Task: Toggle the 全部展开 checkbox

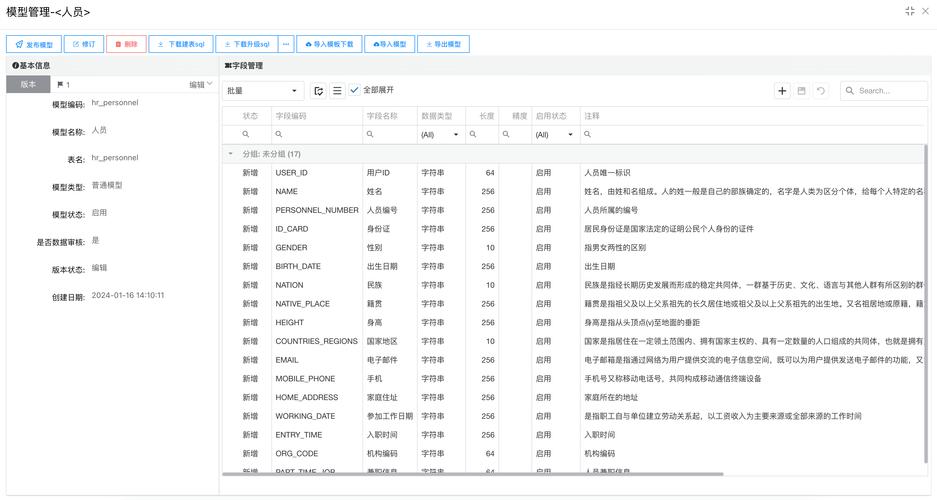Action: click(x=354, y=90)
